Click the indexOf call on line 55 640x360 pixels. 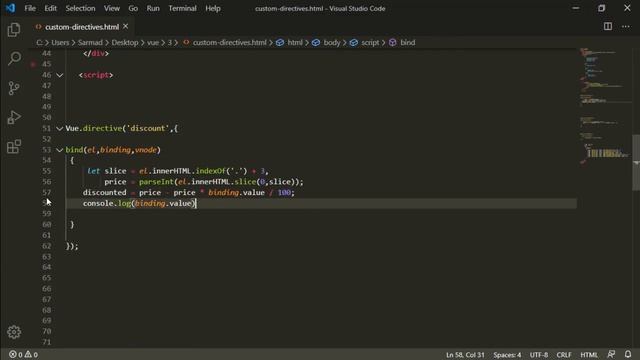[x=210, y=171]
